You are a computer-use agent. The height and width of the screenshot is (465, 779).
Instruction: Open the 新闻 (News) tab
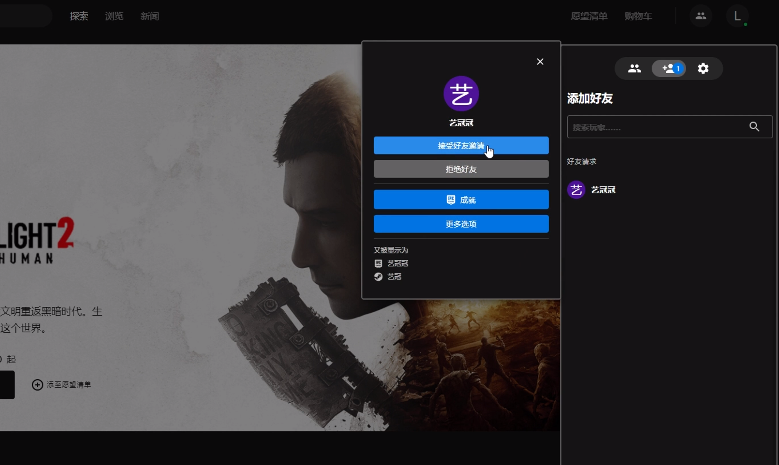tap(149, 17)
